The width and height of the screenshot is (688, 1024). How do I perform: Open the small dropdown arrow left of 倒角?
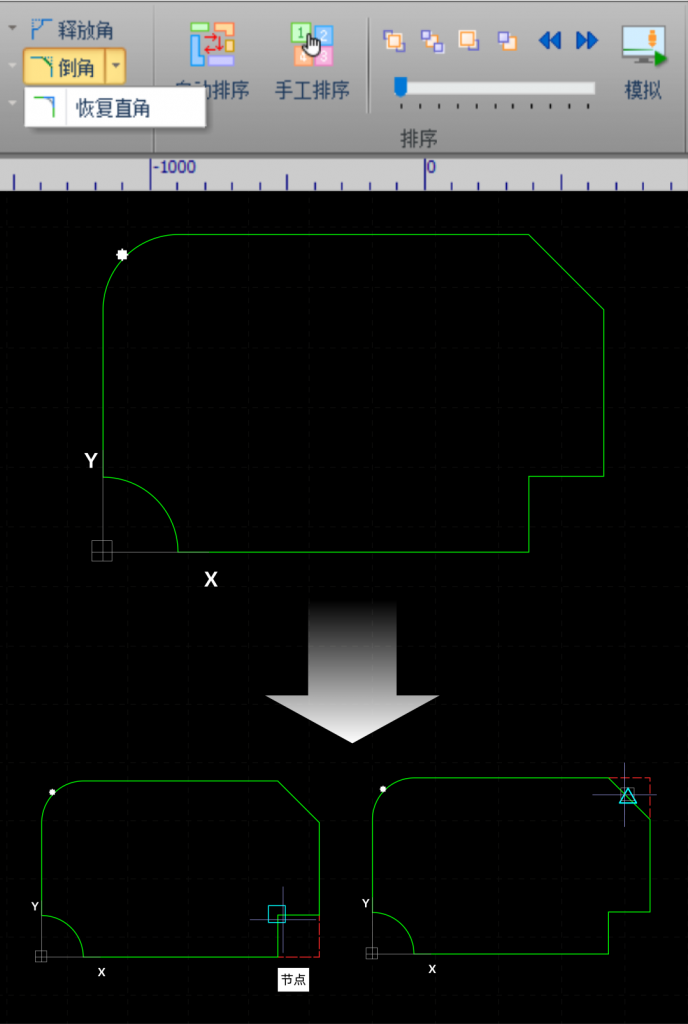click(13, 68)
